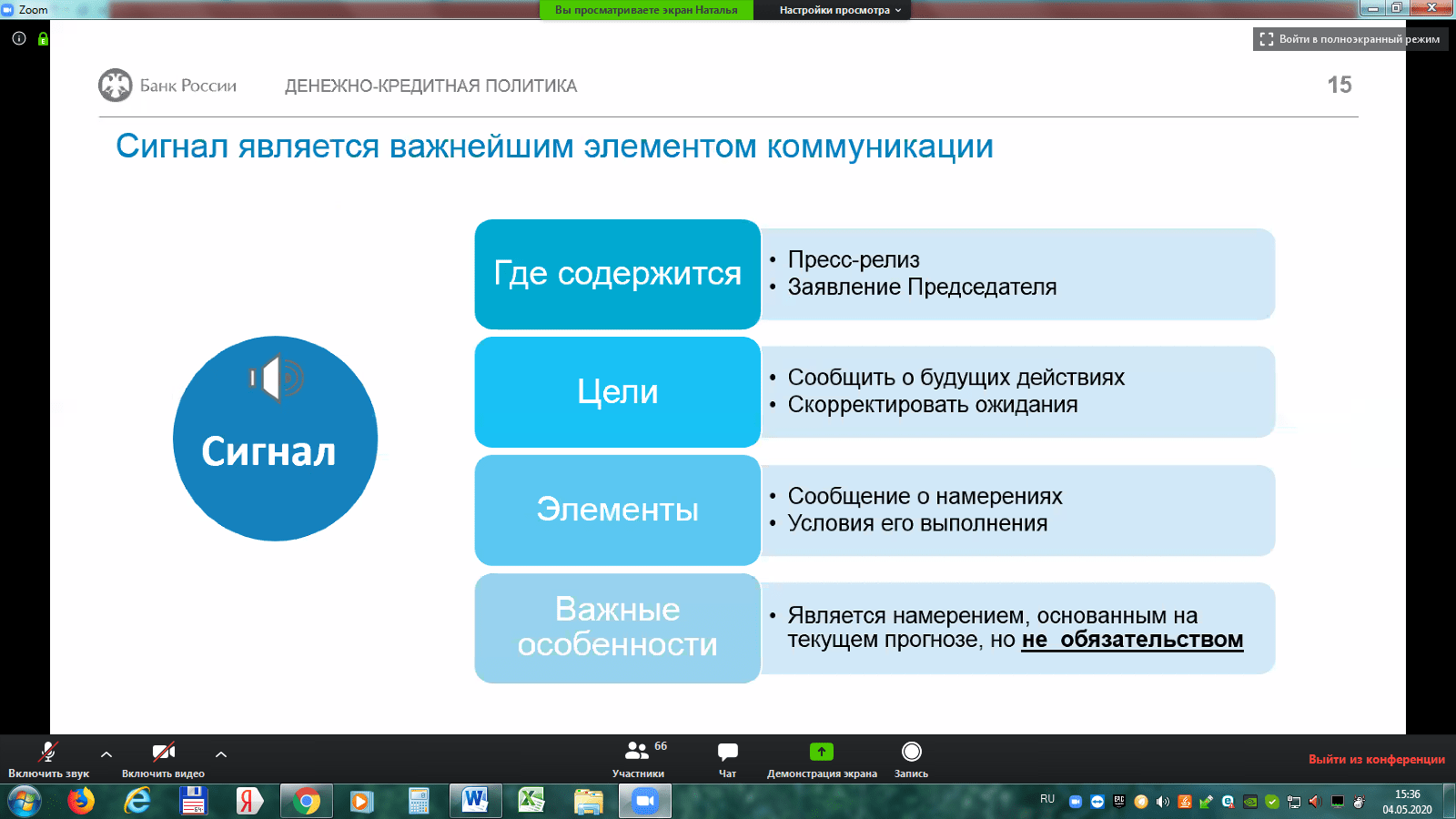The image size is (1456, 819).
Task: Click Выйти из конференции link
Action: [1376, 759]
